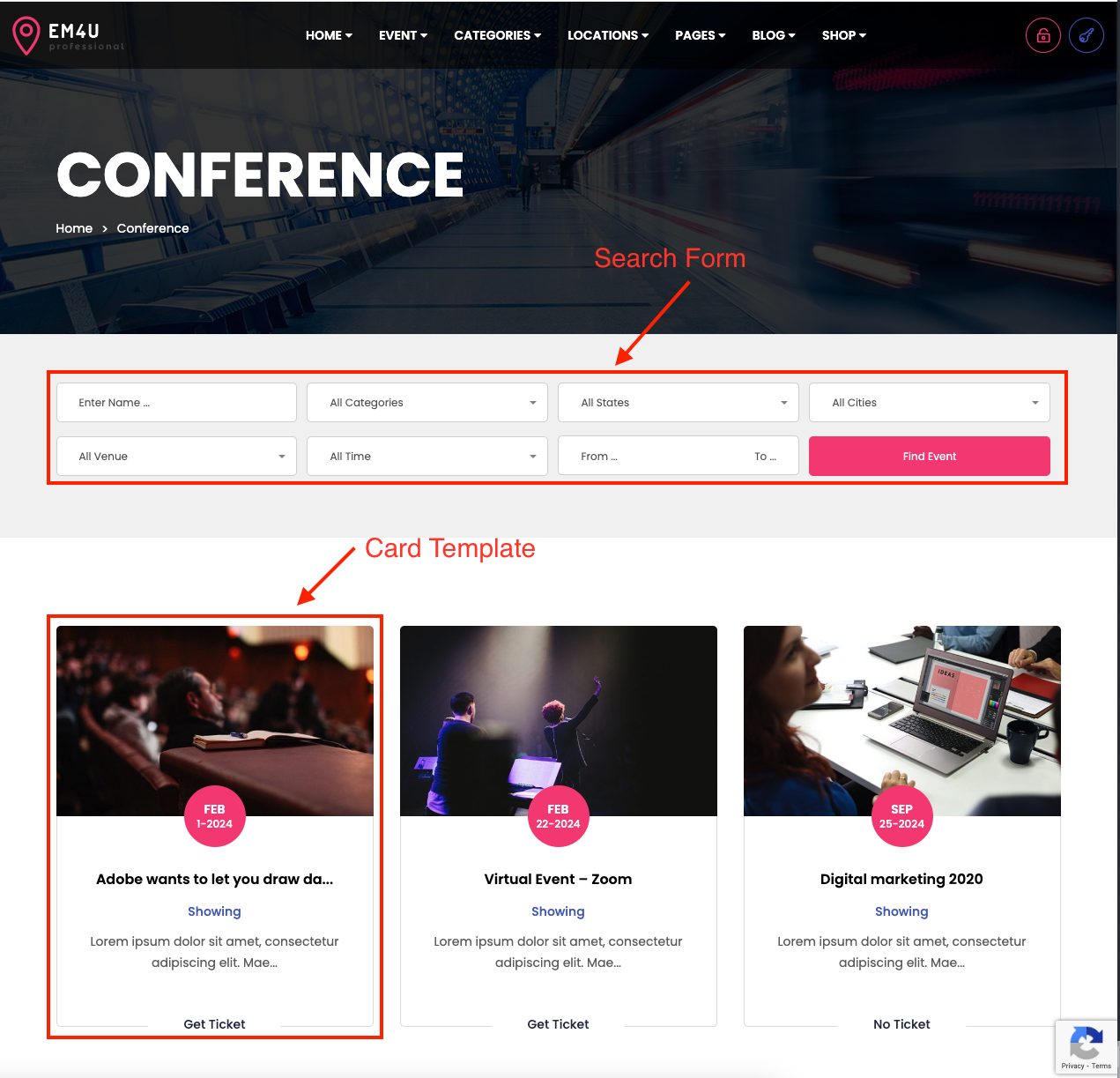Click the Find Event button

point(930,457)
